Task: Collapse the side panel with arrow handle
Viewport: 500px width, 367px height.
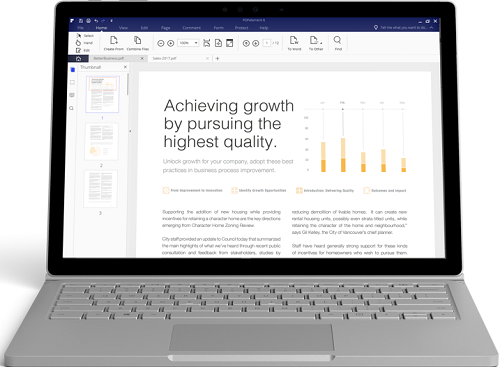Action: 130,131
